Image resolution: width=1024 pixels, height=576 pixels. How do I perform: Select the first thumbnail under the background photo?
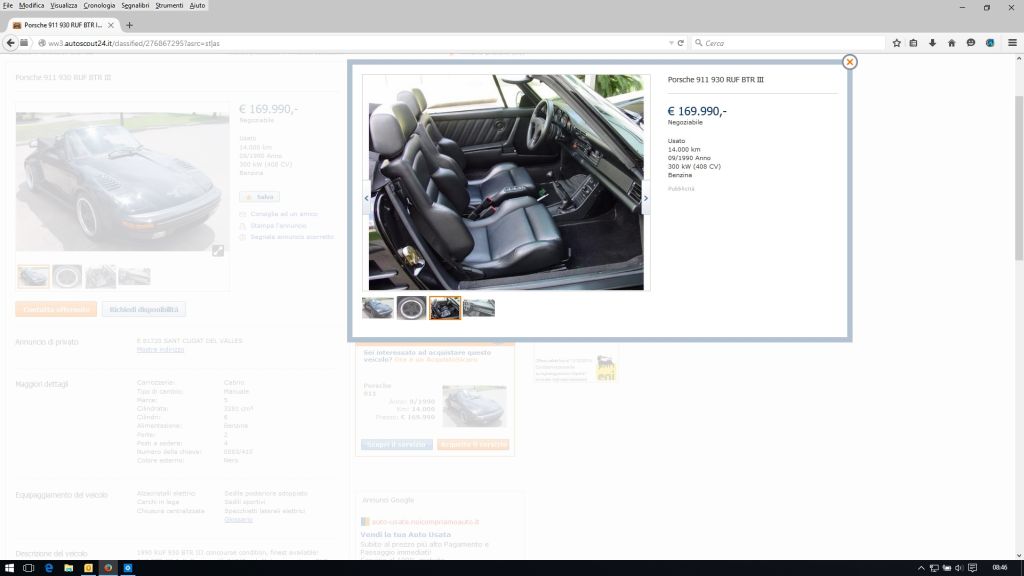pyautogui.click(x=33, y=276)
